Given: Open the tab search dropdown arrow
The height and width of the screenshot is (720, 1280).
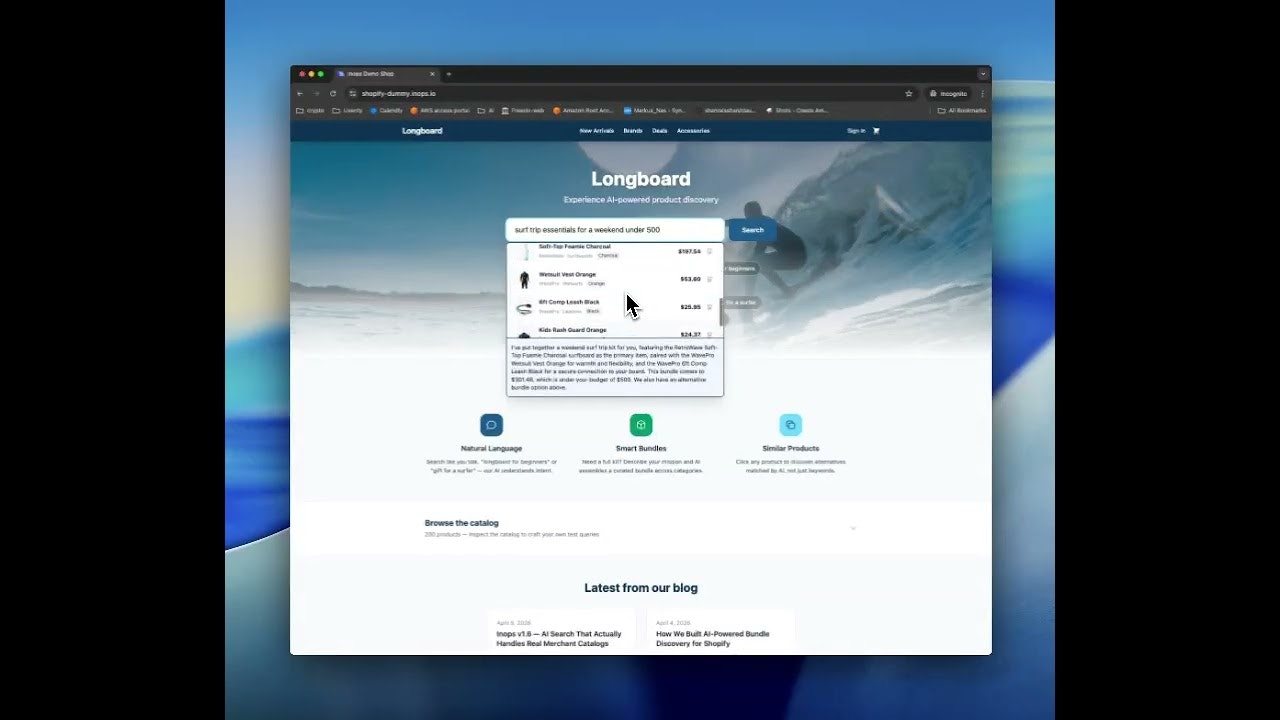Looking at the screenshot, I should [983, 74].
